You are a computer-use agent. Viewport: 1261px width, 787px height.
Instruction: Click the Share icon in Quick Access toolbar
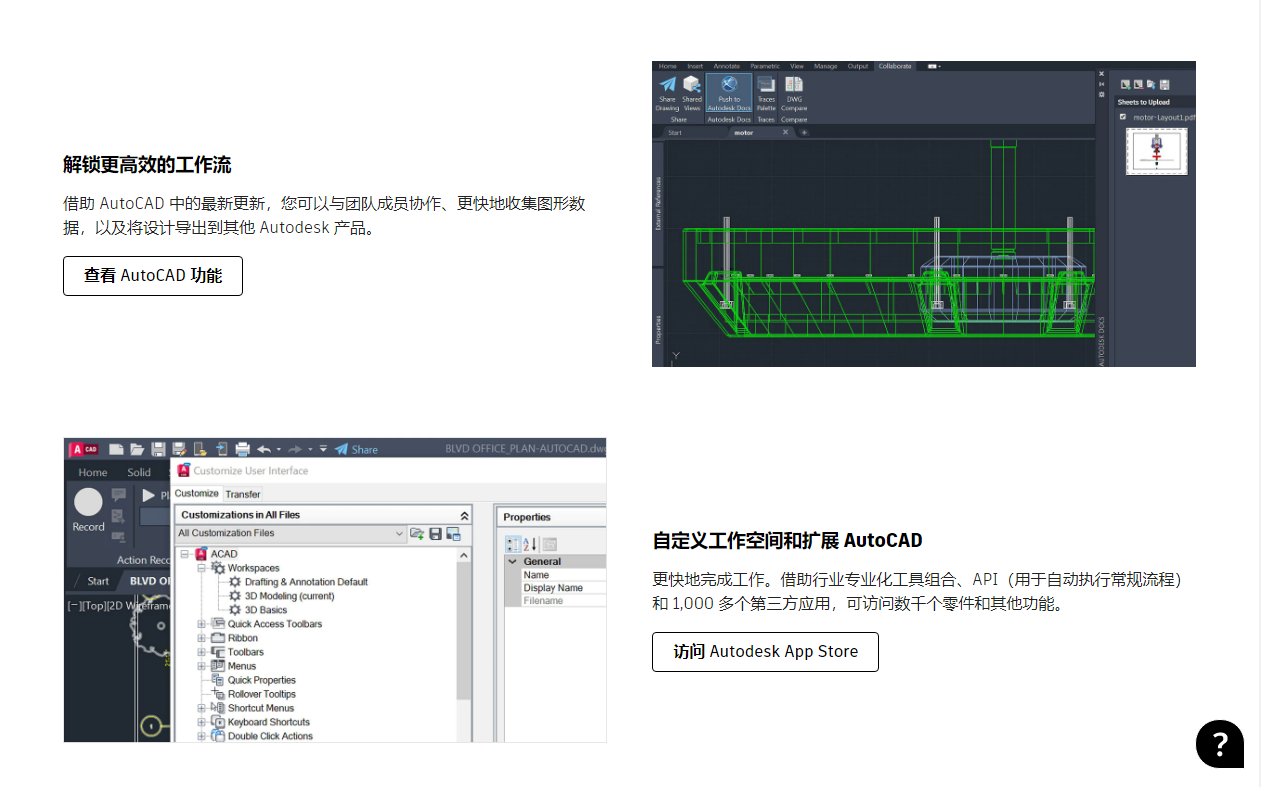(x=341, y=449)
